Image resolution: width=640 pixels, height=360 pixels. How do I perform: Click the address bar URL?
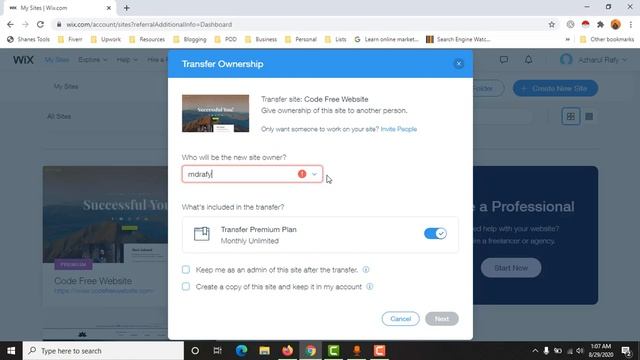click(149, 24)
